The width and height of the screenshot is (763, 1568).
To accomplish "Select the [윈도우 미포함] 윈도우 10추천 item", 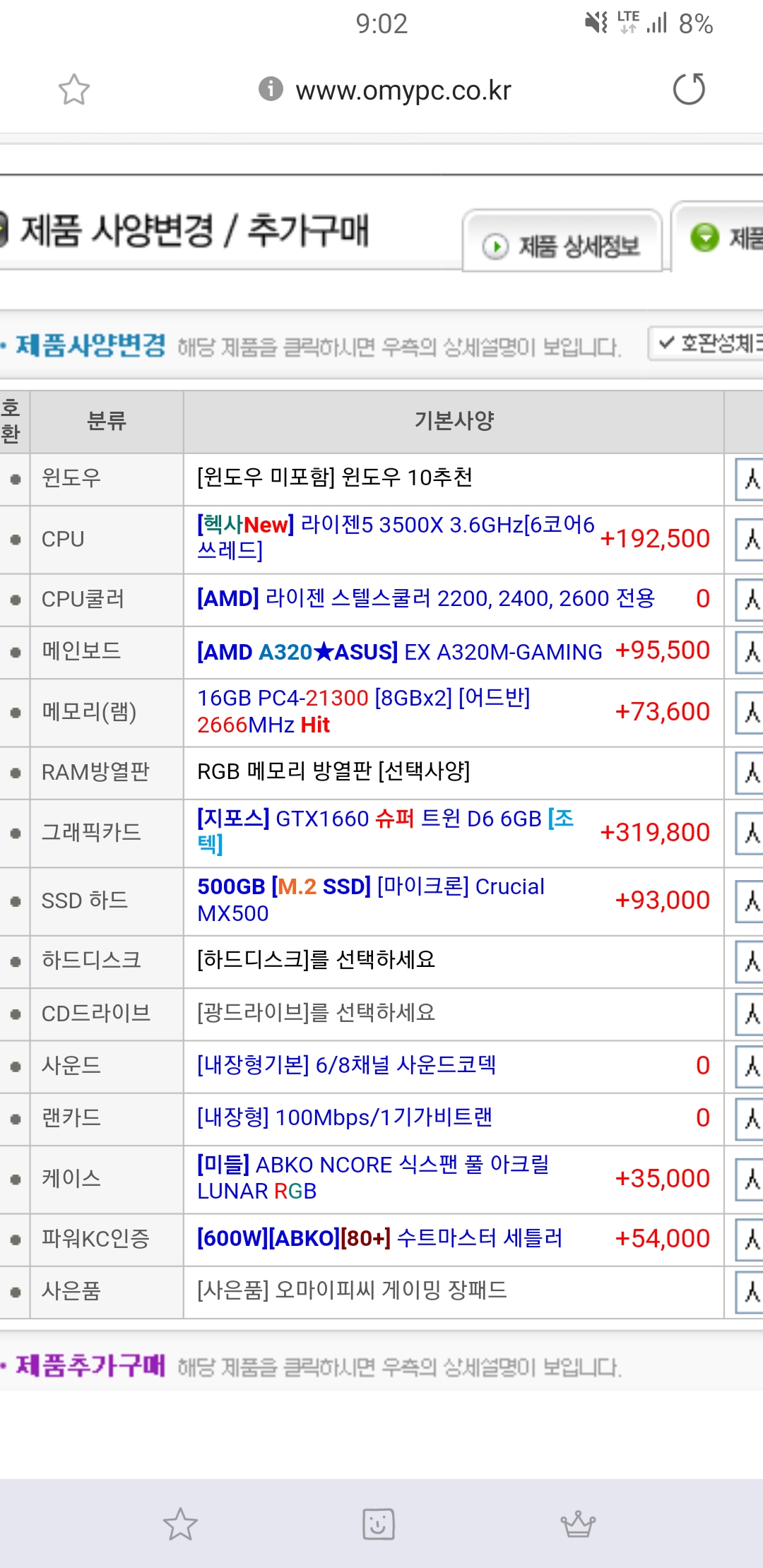I will tap(335, 477).
